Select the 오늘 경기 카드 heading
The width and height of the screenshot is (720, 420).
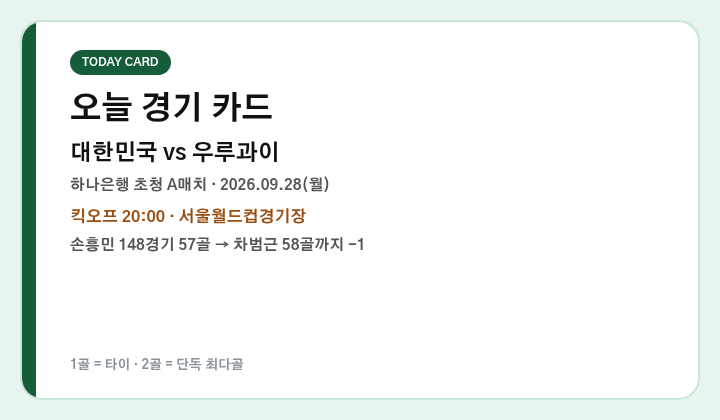[x=171, y=106]
